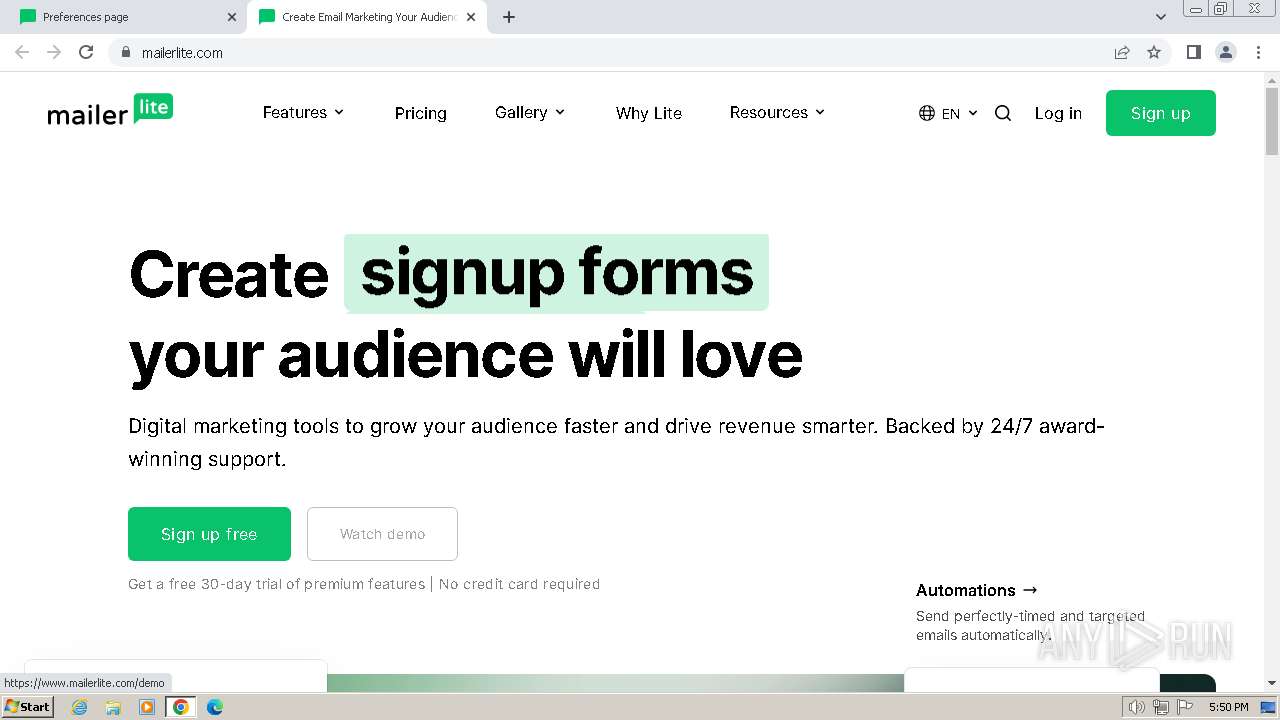Click the volume speaker tray icon

1137,707
